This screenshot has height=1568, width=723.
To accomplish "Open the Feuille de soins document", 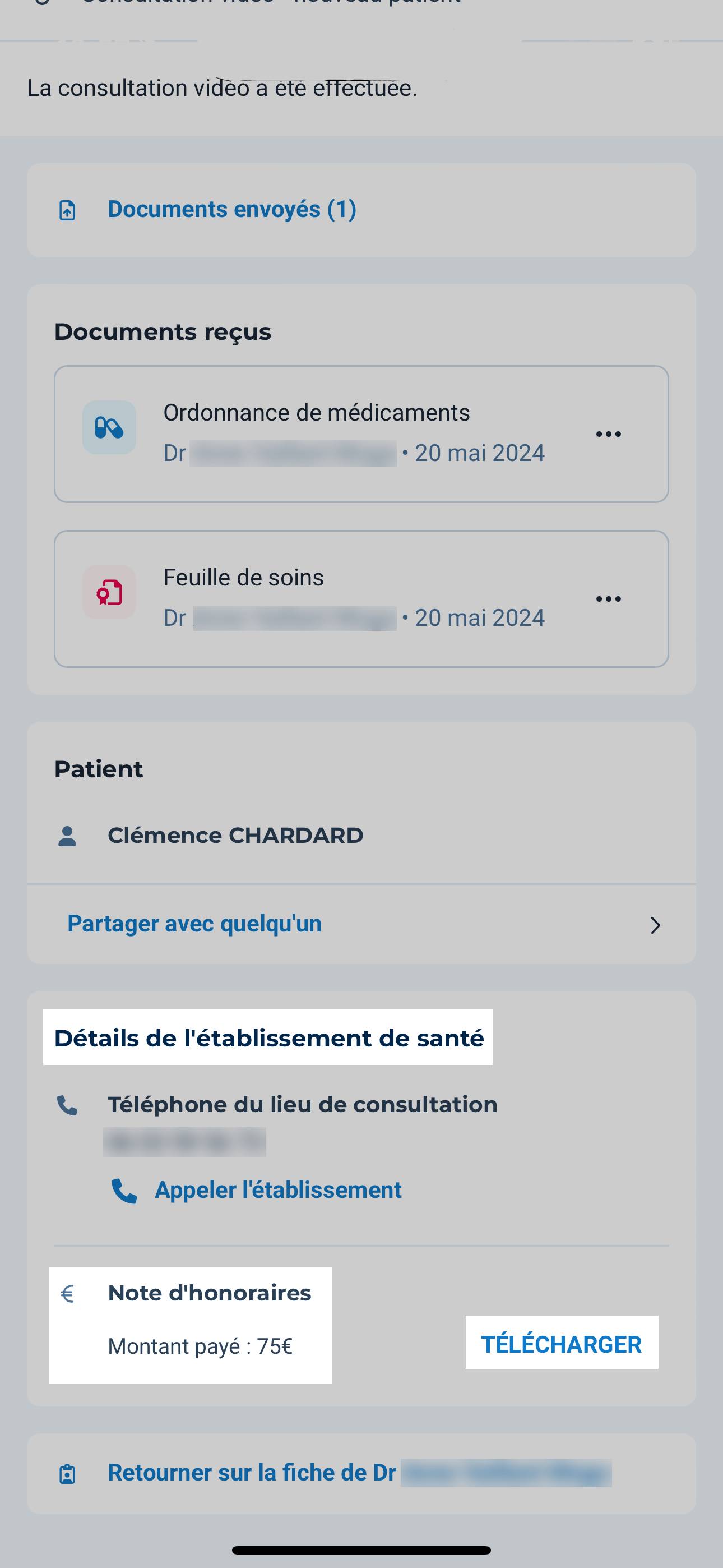I will click(x=243, y=578).
